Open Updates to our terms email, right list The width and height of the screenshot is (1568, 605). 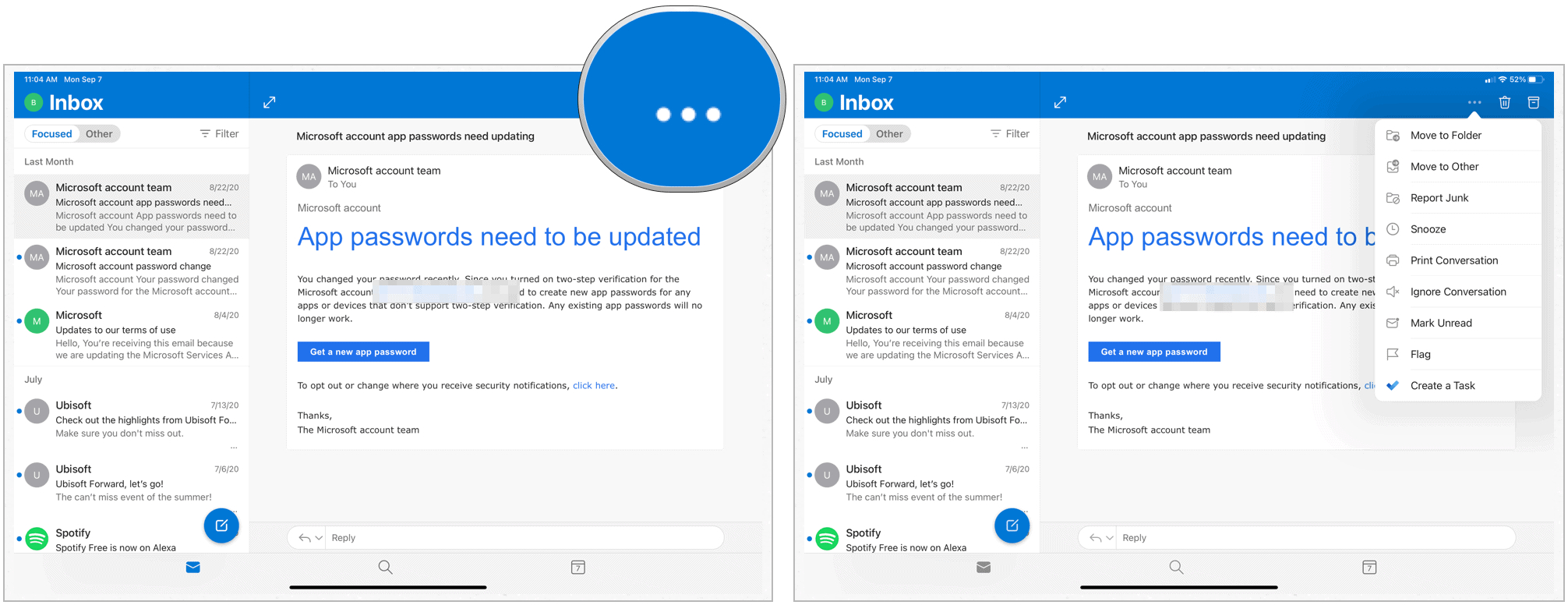pos(922,334)
